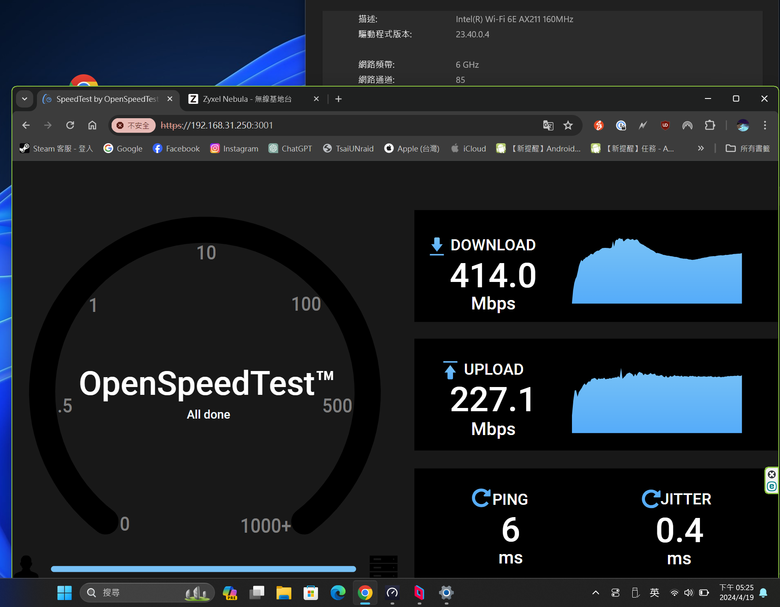Switch to the Zyxel Nebula tab

point(247,99)
